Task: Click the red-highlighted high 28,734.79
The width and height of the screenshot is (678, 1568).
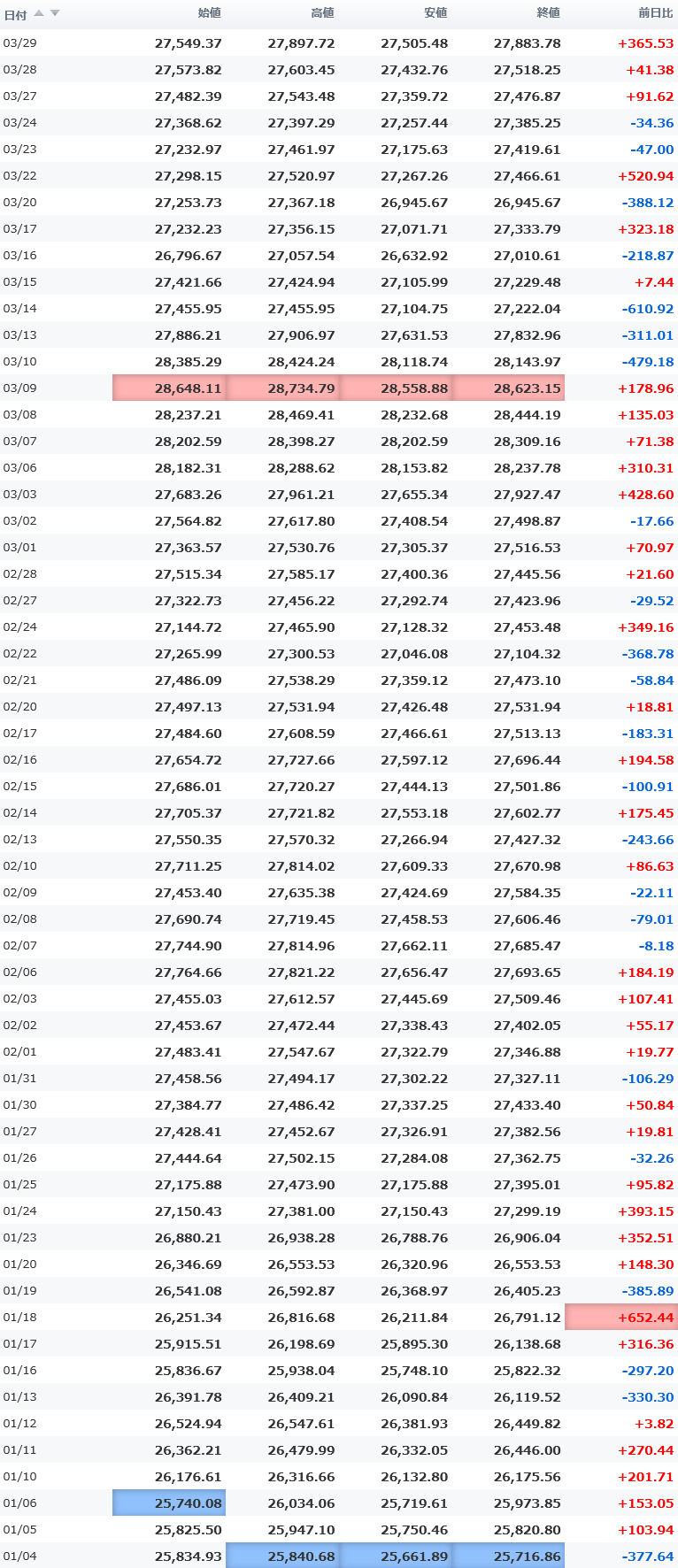Action: click(x=301, y=388)
